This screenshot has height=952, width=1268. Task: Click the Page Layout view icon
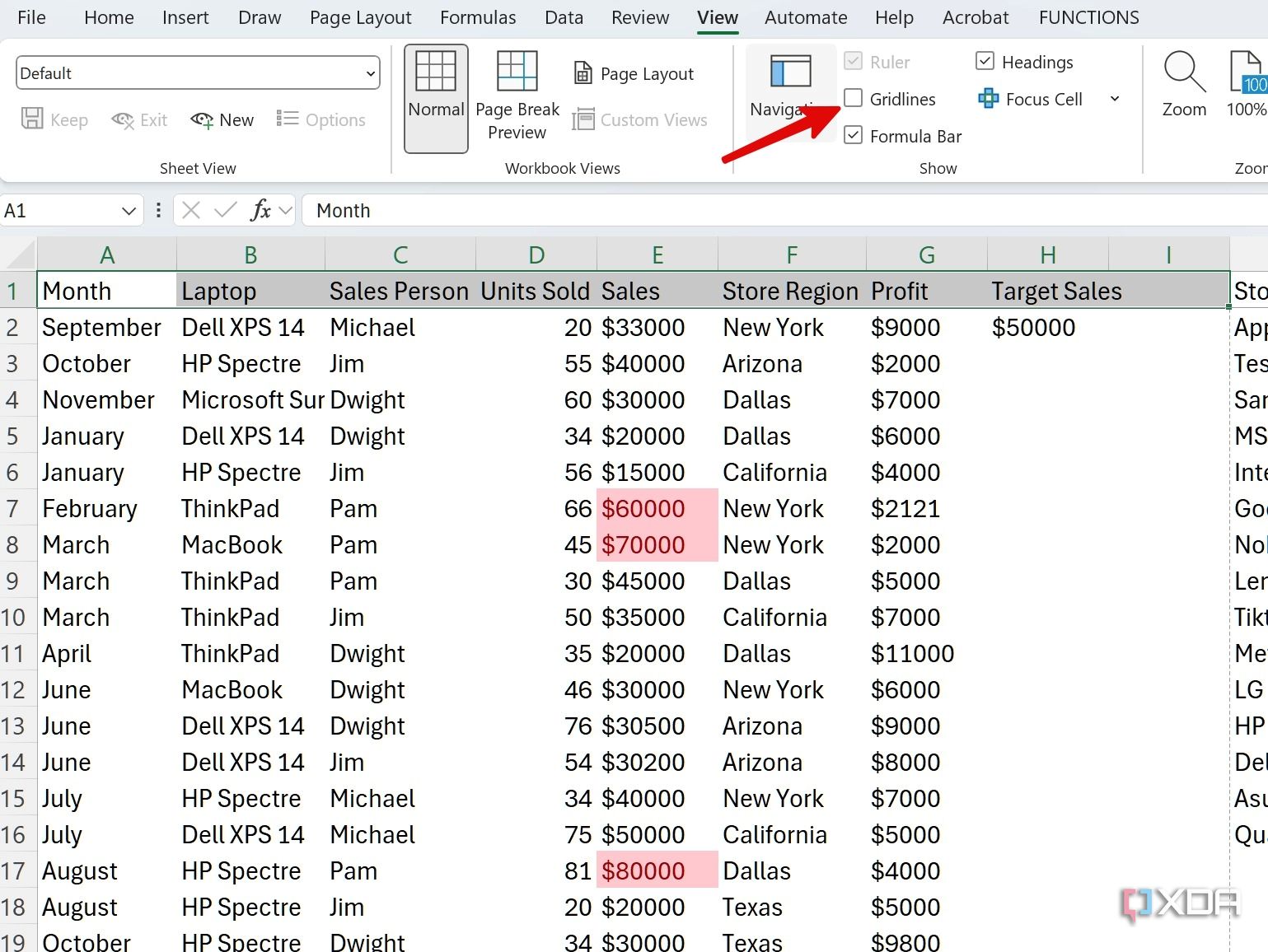coord(632,73)
